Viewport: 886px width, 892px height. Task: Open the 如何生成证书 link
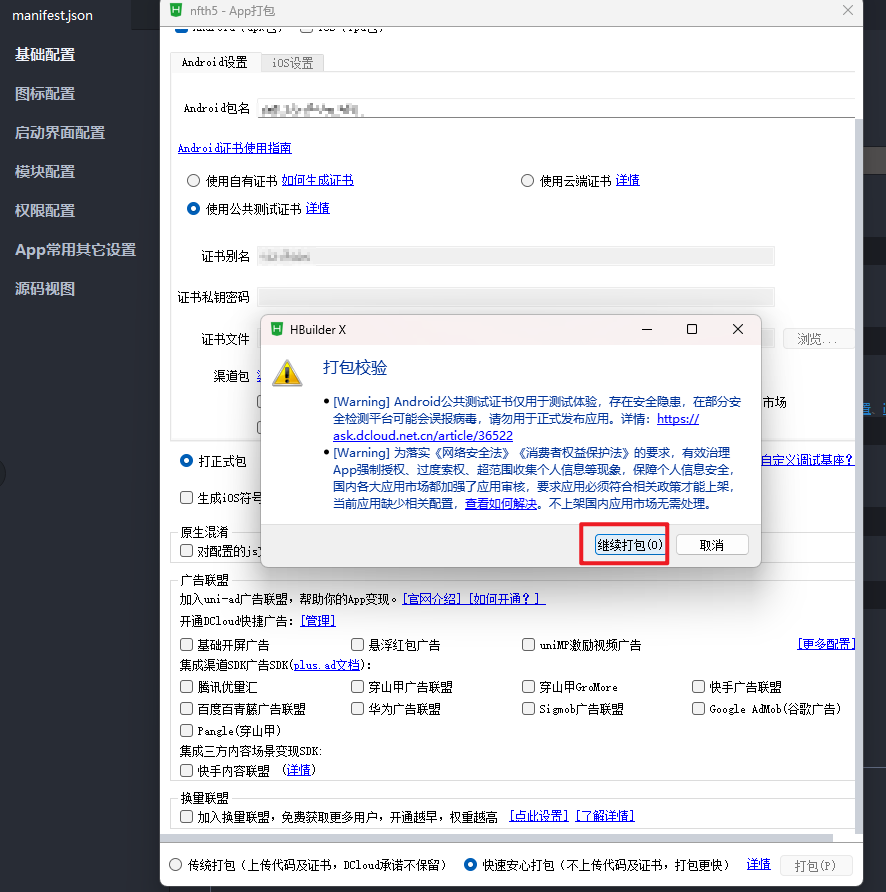[318, 180]
